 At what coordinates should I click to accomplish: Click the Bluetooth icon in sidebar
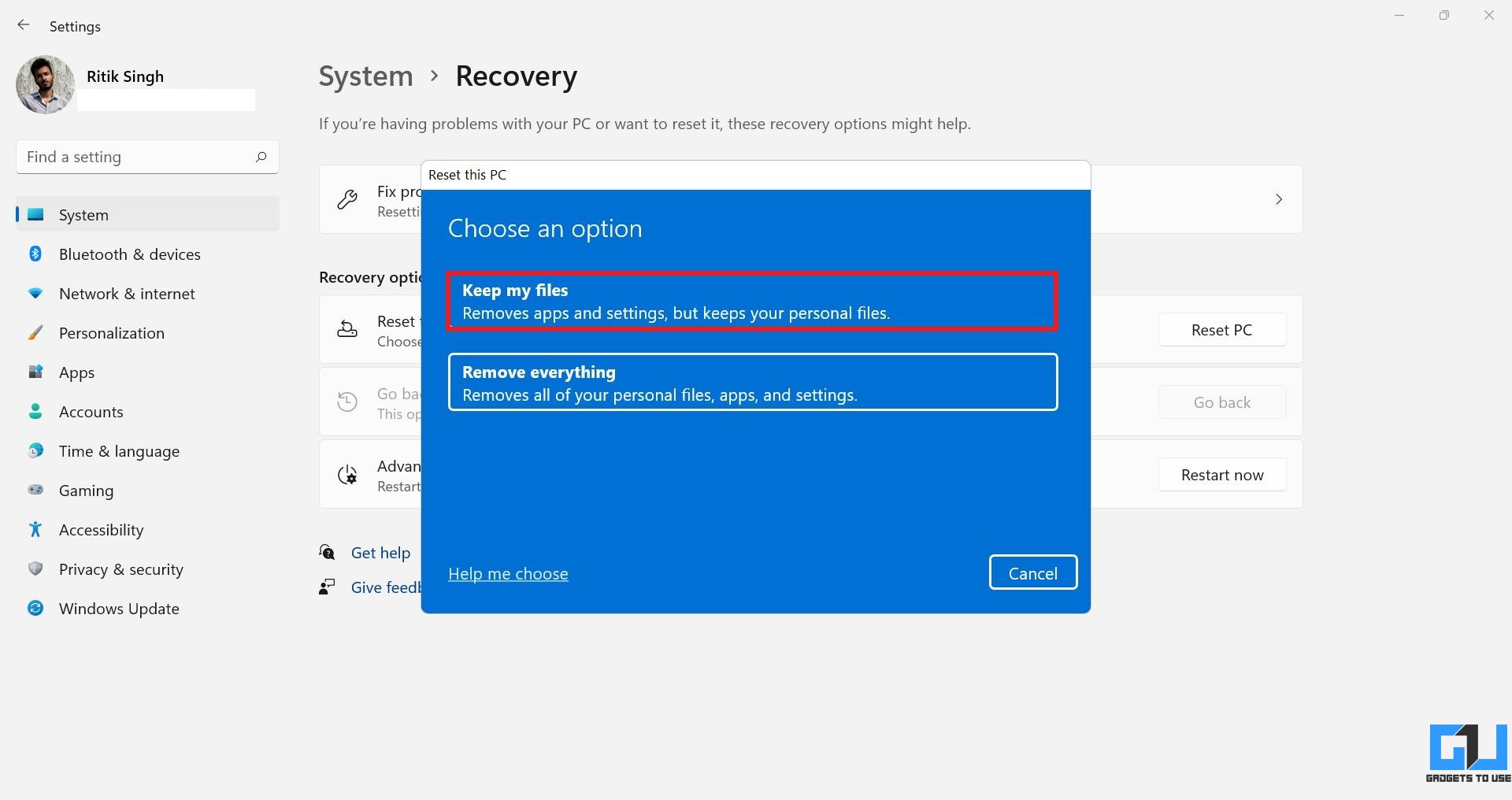pyautogui.click(x=35, y=254)
